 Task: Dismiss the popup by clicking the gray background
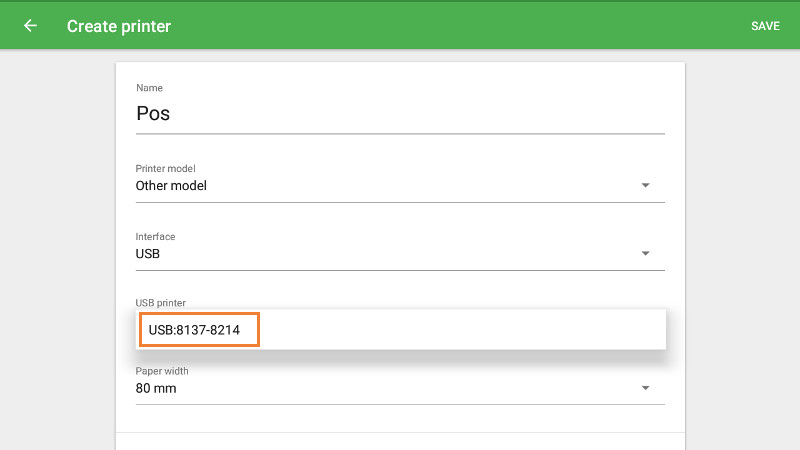click(x=740, y=250)
